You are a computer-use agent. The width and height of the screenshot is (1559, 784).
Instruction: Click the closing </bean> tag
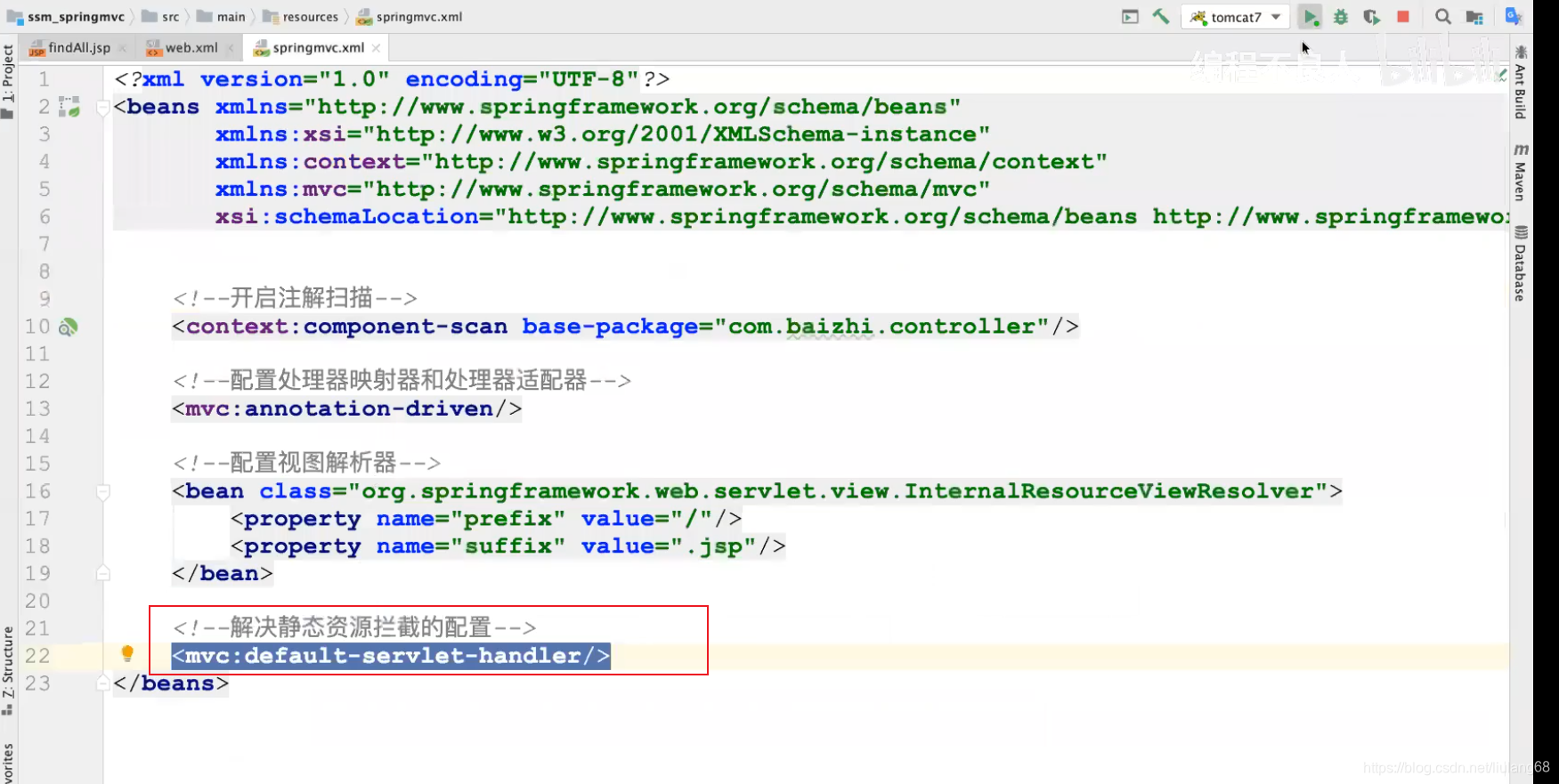223,574
